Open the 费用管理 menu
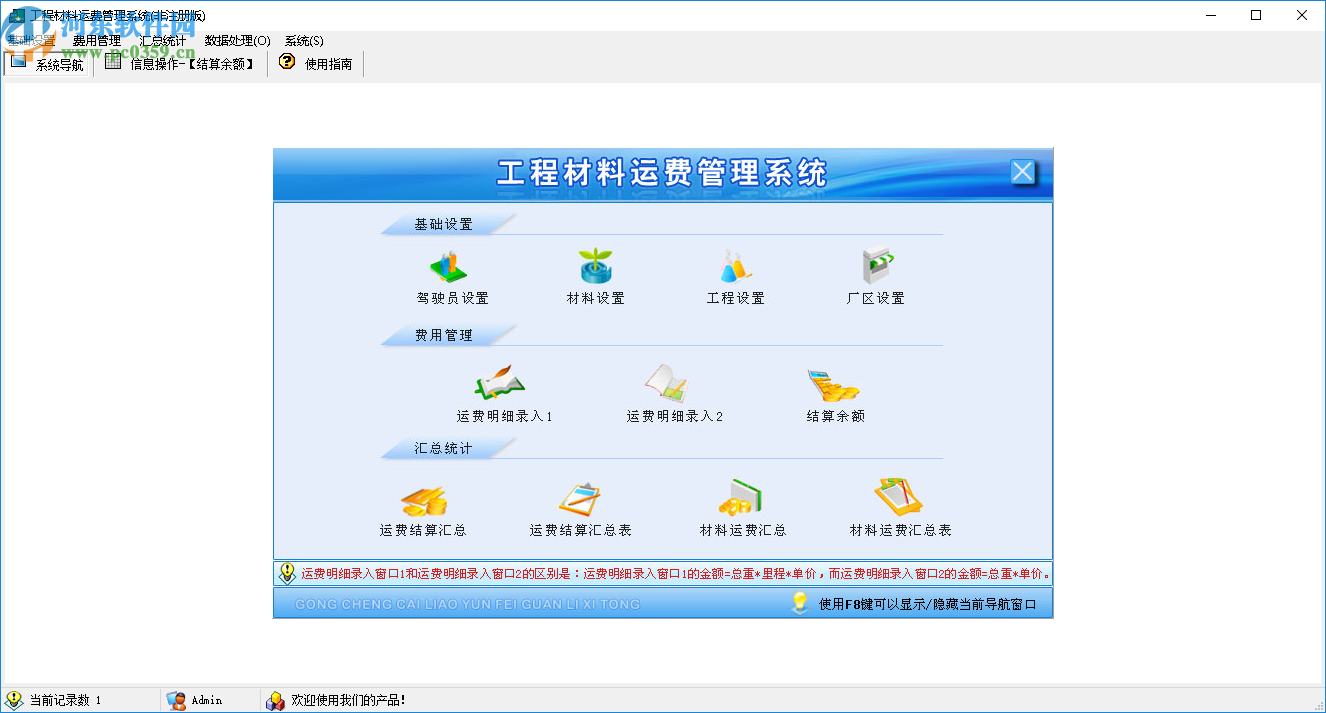 (96, 41)
